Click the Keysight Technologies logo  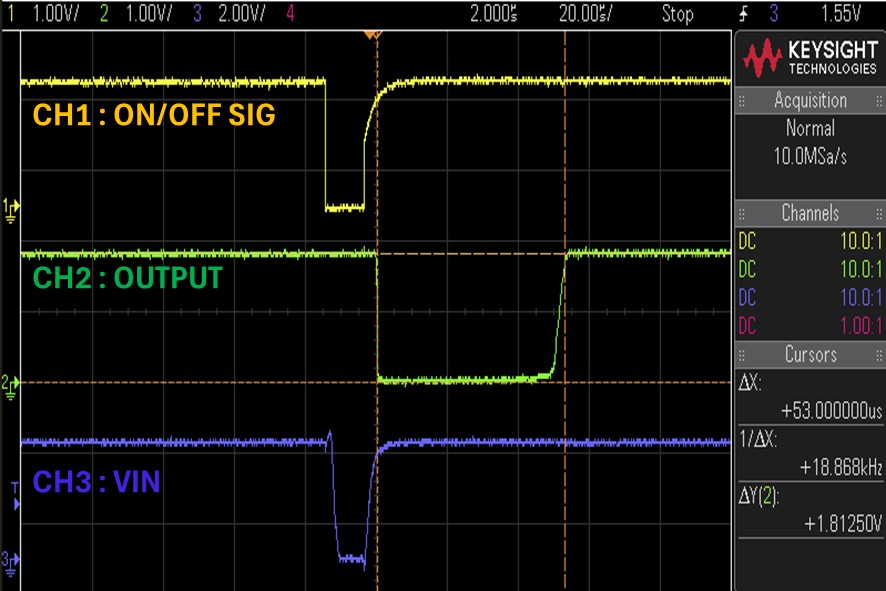click(810, 58)
